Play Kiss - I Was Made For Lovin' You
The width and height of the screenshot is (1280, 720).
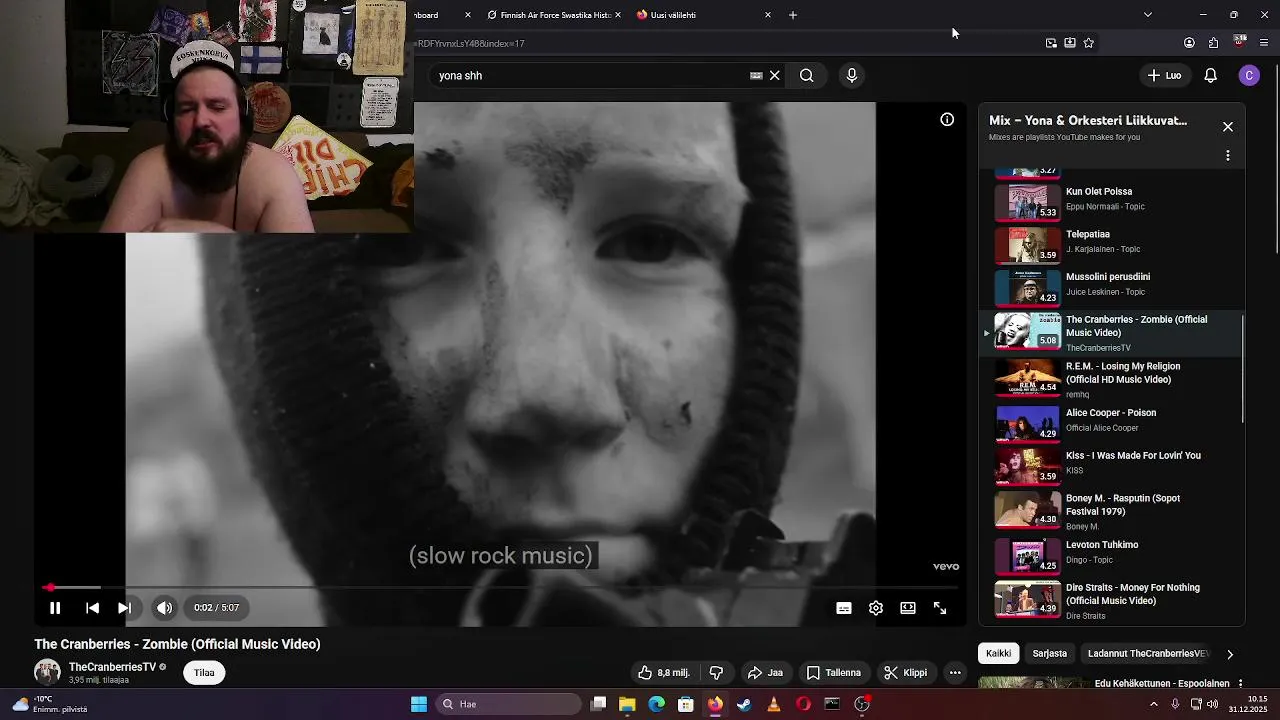pos(1110,465)
